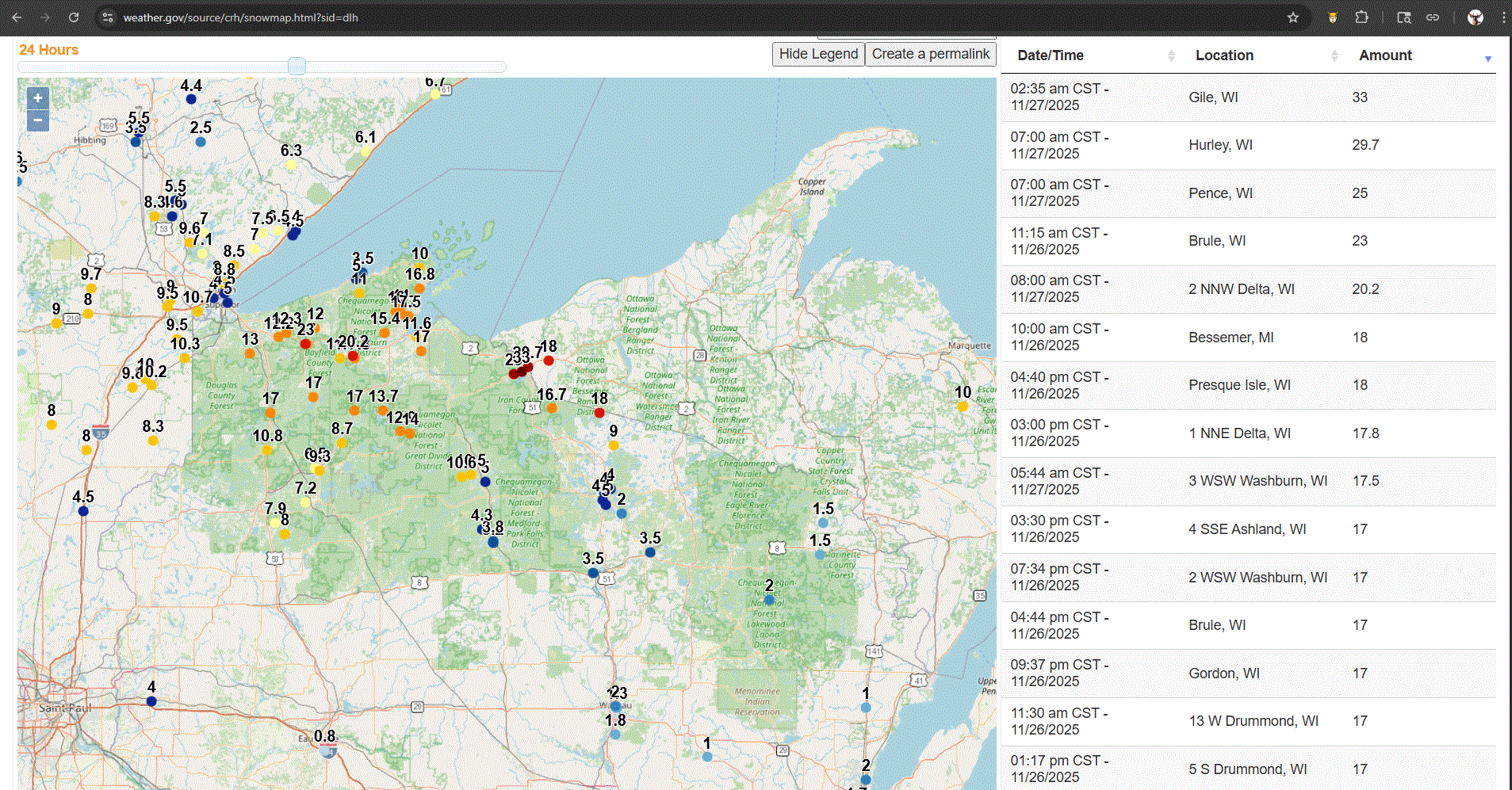
Task: Sort the table by Amount column
Action: [x=1385, y=55]
